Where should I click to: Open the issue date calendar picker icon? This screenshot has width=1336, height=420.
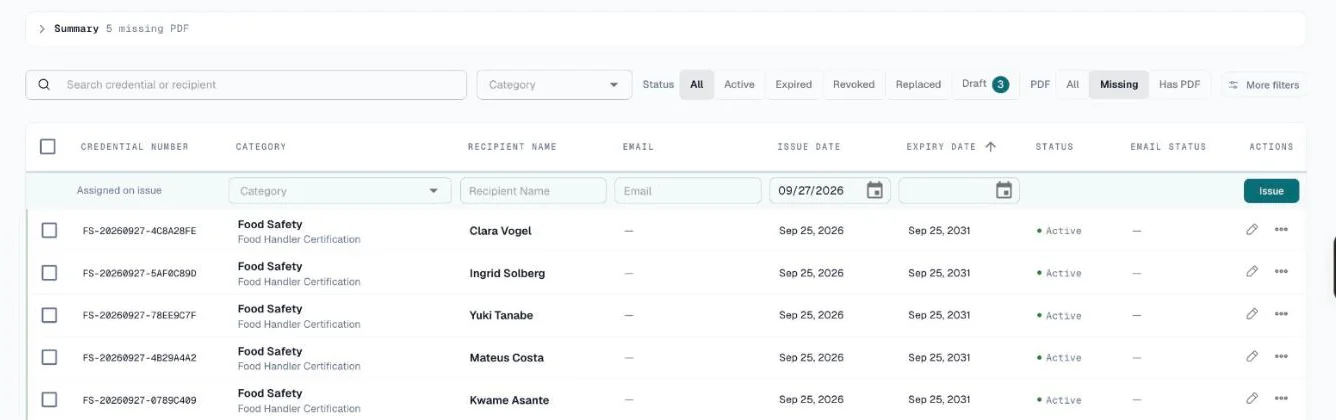(874, 190)
